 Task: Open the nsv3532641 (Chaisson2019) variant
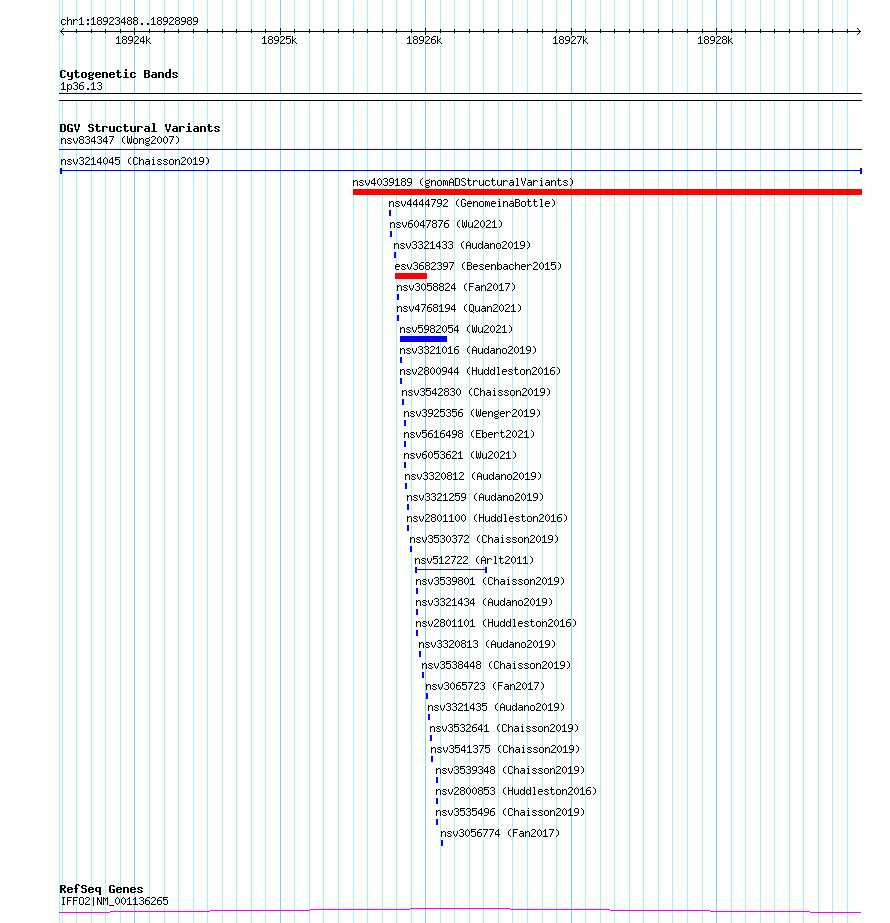tap(504, 728)
